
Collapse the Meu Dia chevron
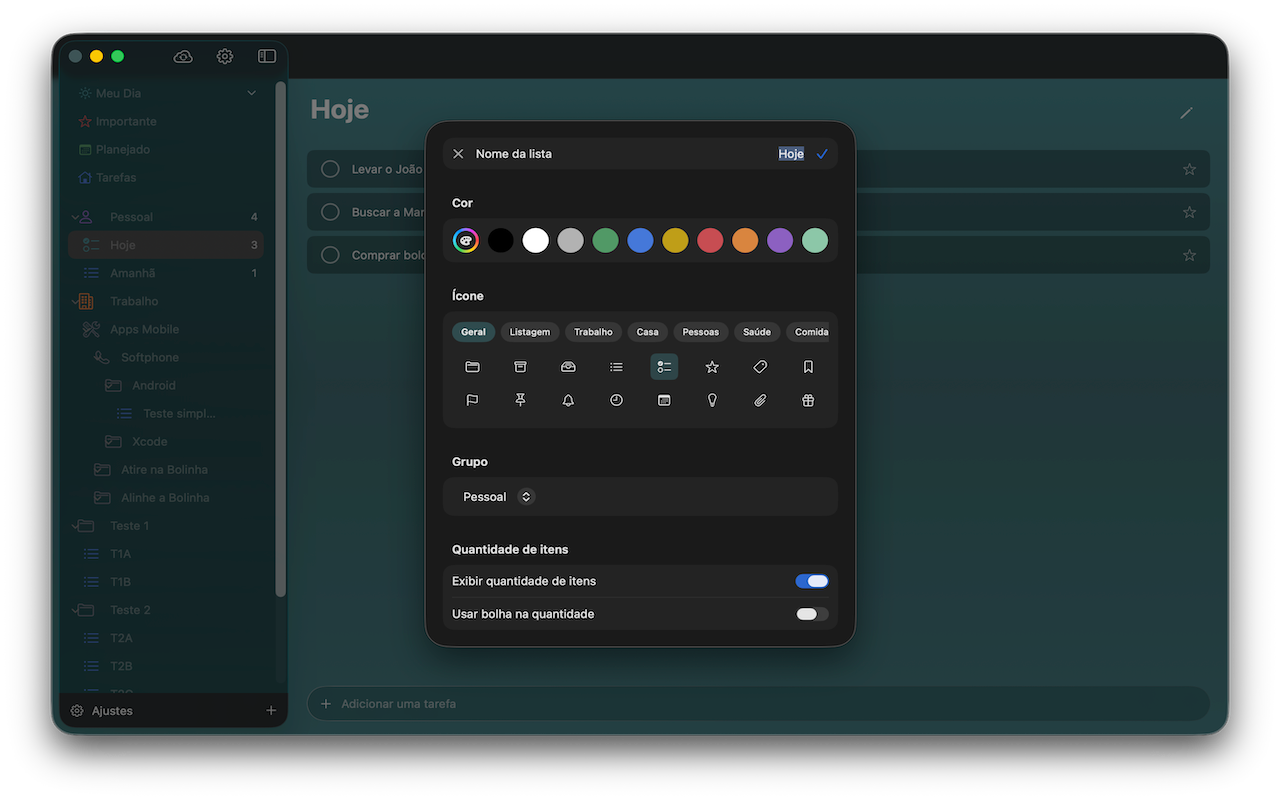pyautogui.click(x=251, y=93)
